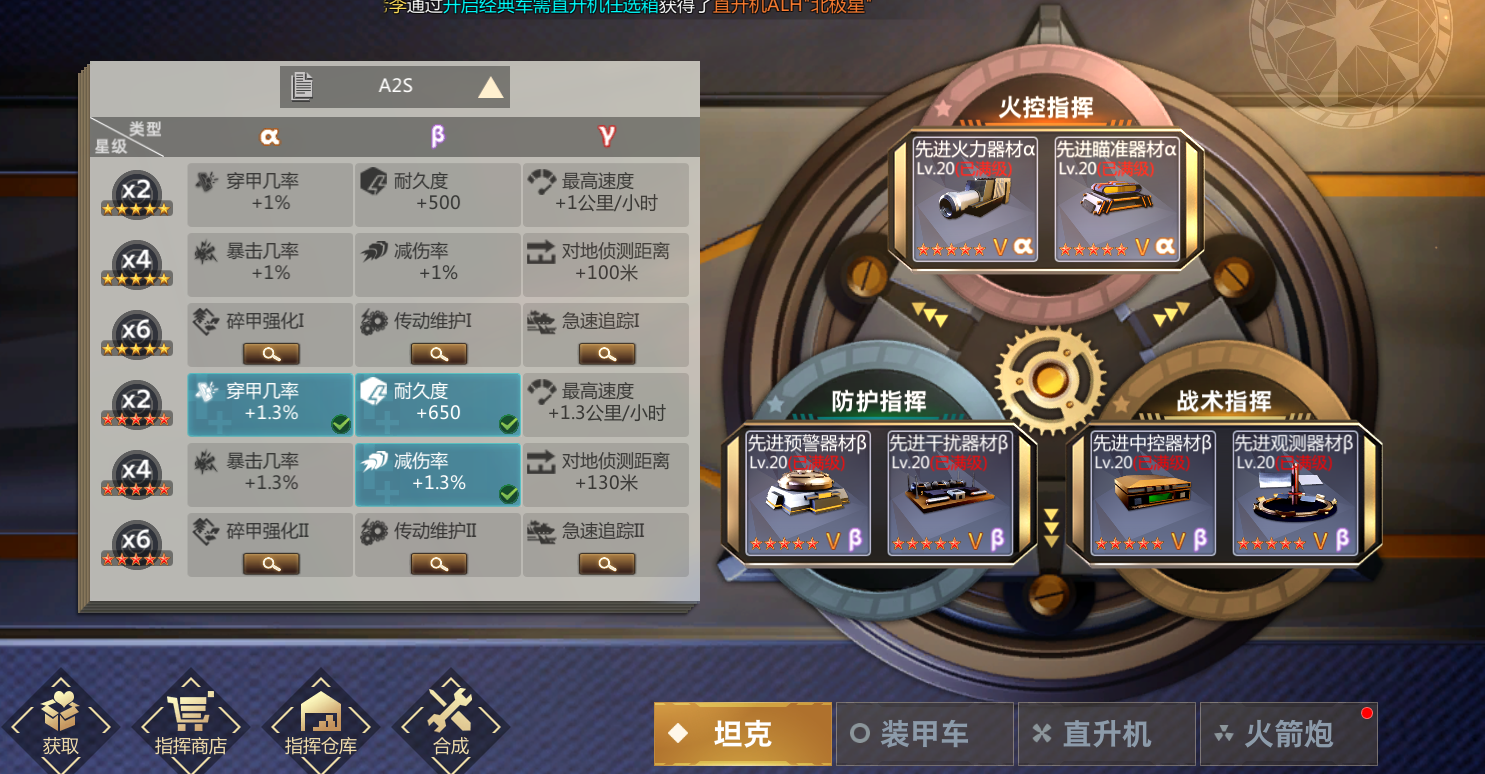Viewport: 1485px width, 774px height.
Task: Open the 火箭炮 tab with red dot
Action: click(x=1288, y=734)
